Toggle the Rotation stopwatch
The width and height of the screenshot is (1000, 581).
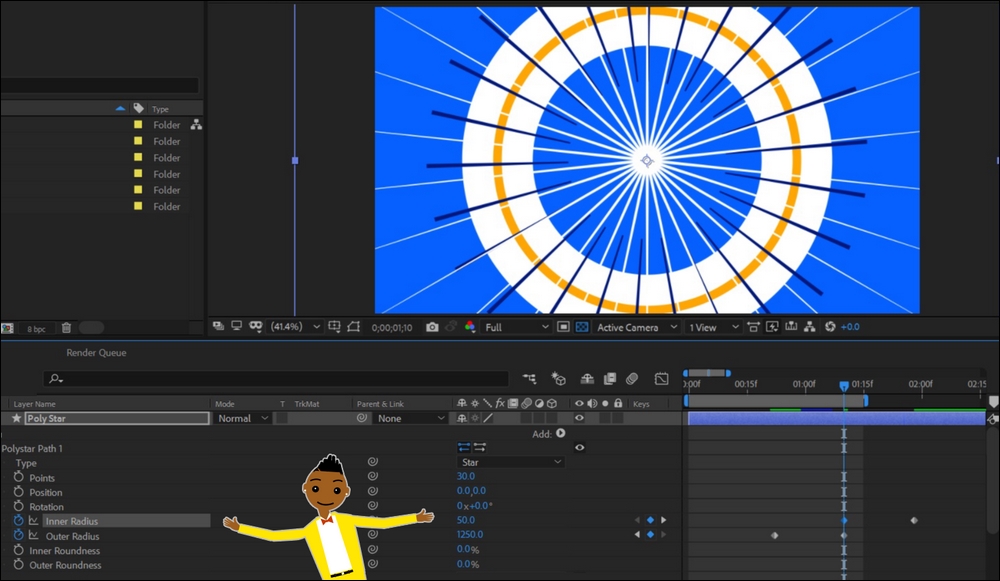click(18, 506)
